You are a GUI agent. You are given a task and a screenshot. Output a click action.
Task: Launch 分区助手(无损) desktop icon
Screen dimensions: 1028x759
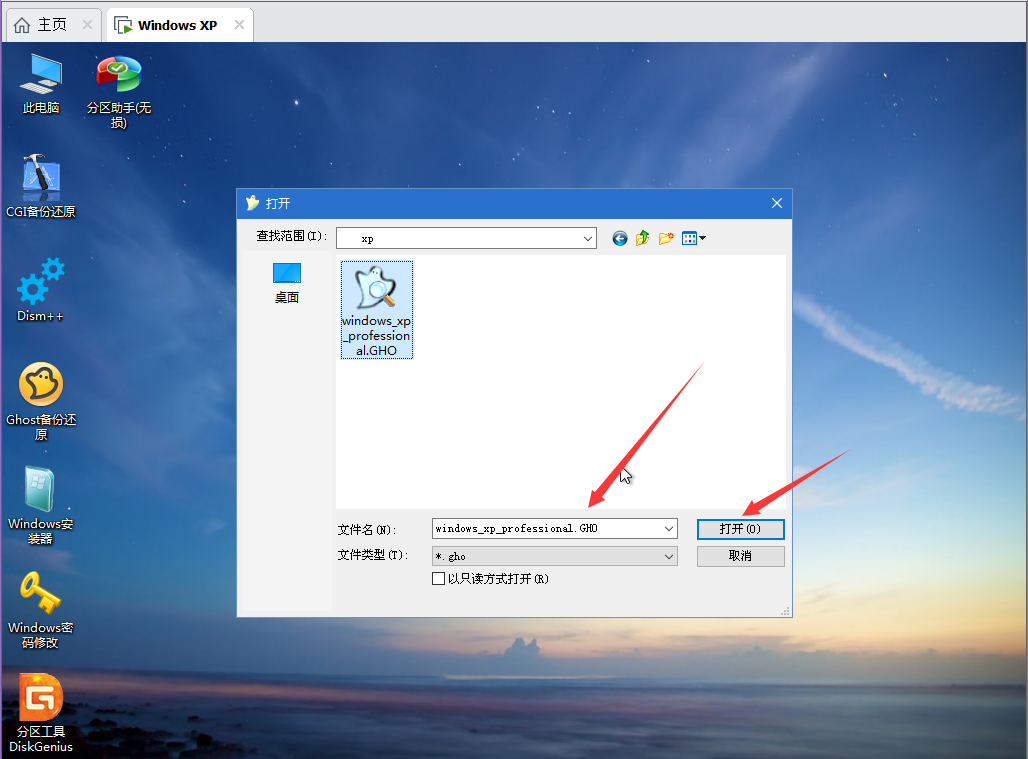point(119,92)
